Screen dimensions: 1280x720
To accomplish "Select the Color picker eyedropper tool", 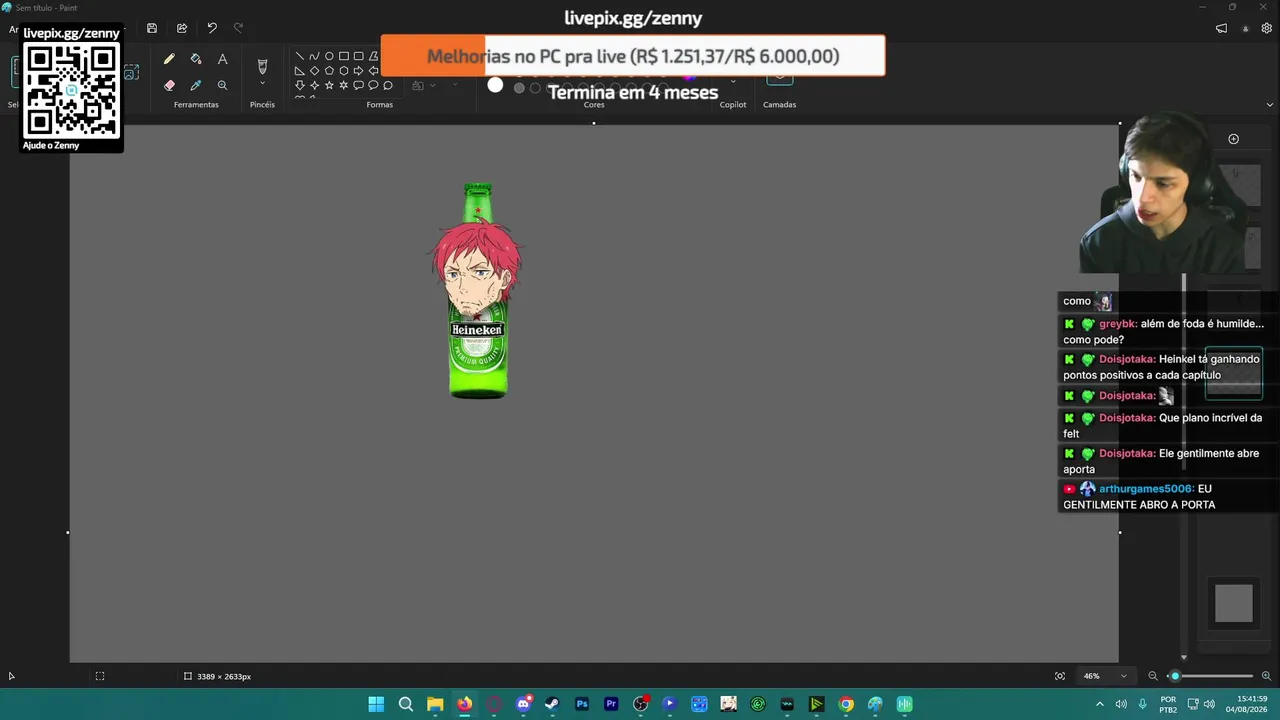I will click(x=196, y=85).
